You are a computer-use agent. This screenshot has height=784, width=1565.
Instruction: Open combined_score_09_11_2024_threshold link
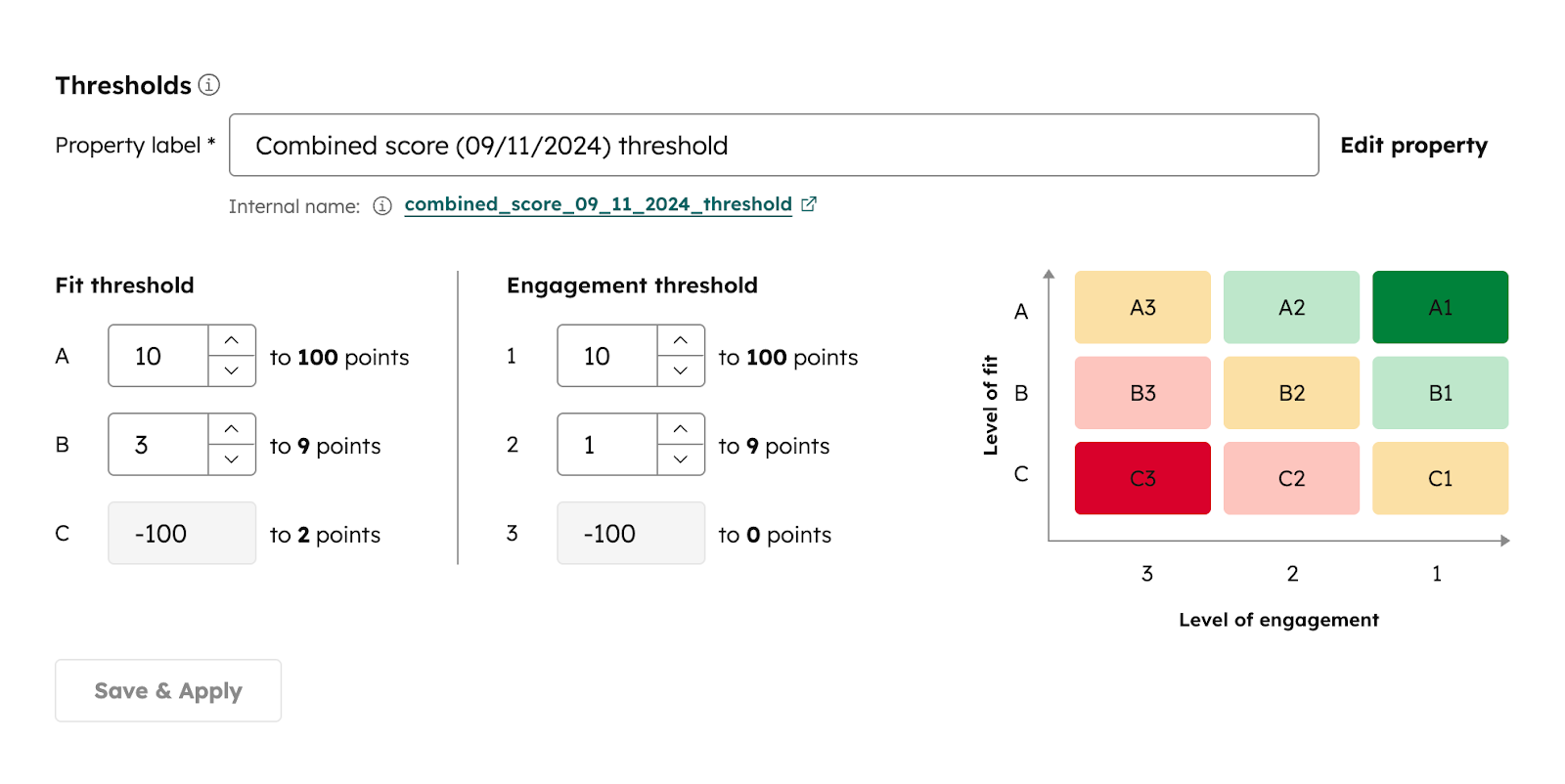(x=598, y=204)
